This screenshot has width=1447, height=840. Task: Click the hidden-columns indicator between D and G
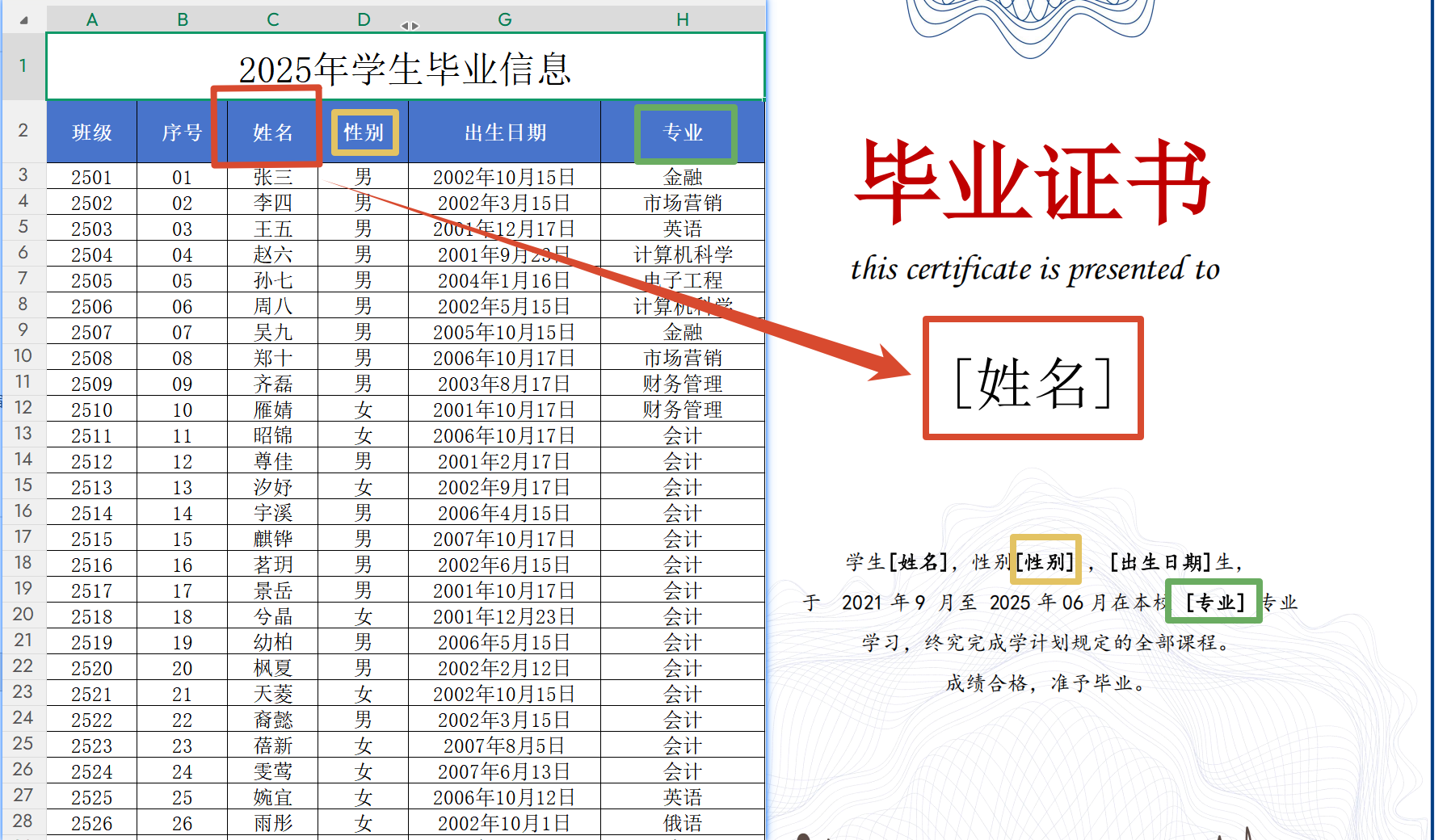(x=410, y=25)
